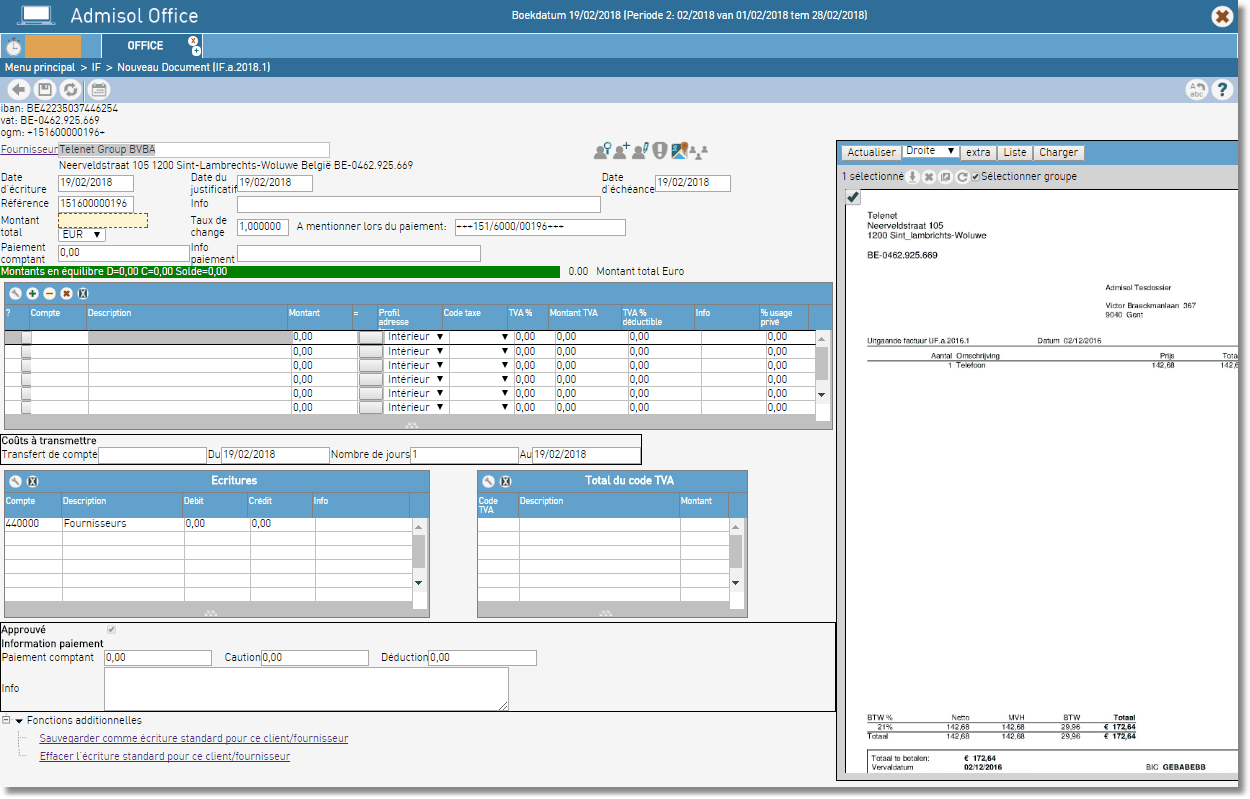Viewport: 1250px width, 799px height.
Task: Click rotate icon in document viewer
Action: point(962,177)
